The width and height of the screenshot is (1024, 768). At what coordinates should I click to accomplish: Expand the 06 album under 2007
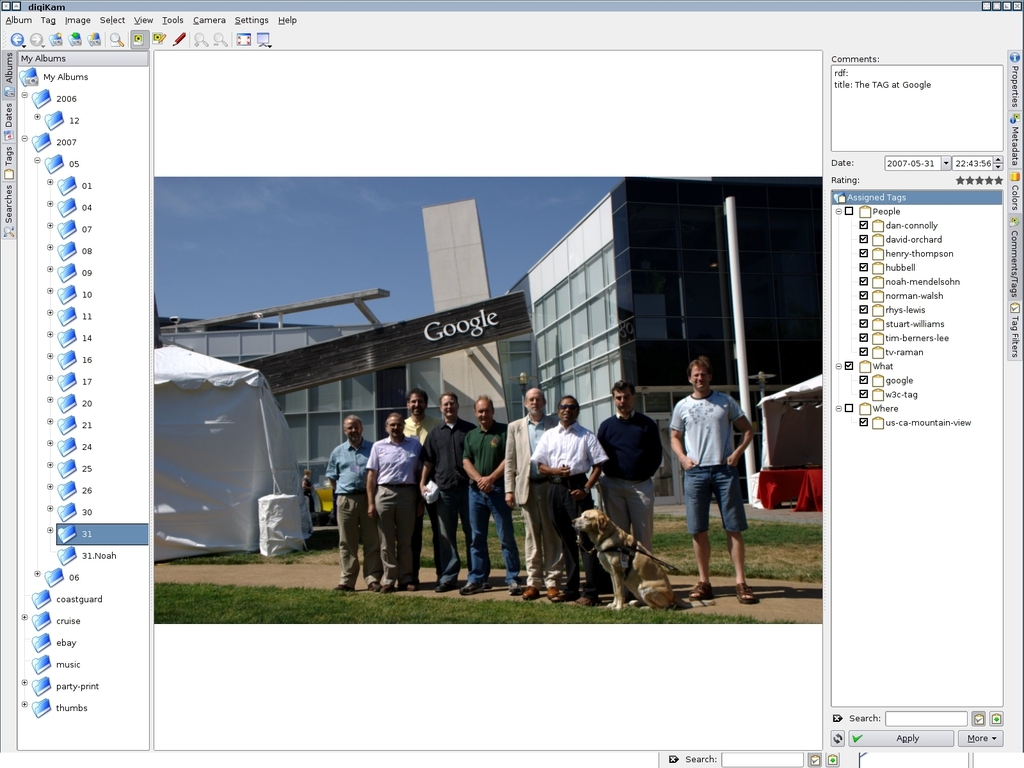coord(37,574)
